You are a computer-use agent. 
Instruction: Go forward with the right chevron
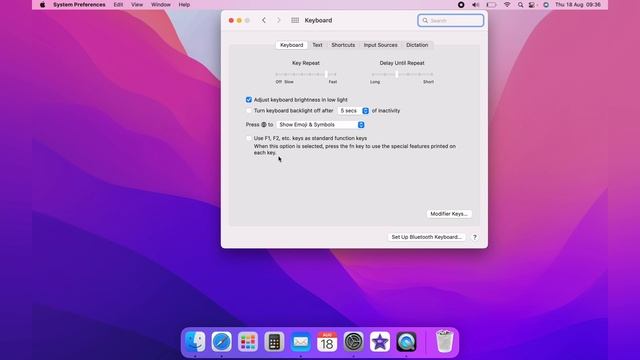point(279,20)
